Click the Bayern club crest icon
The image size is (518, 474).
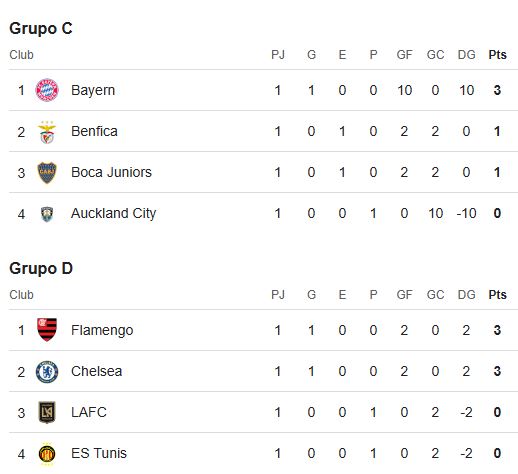[x=47, y=90]
